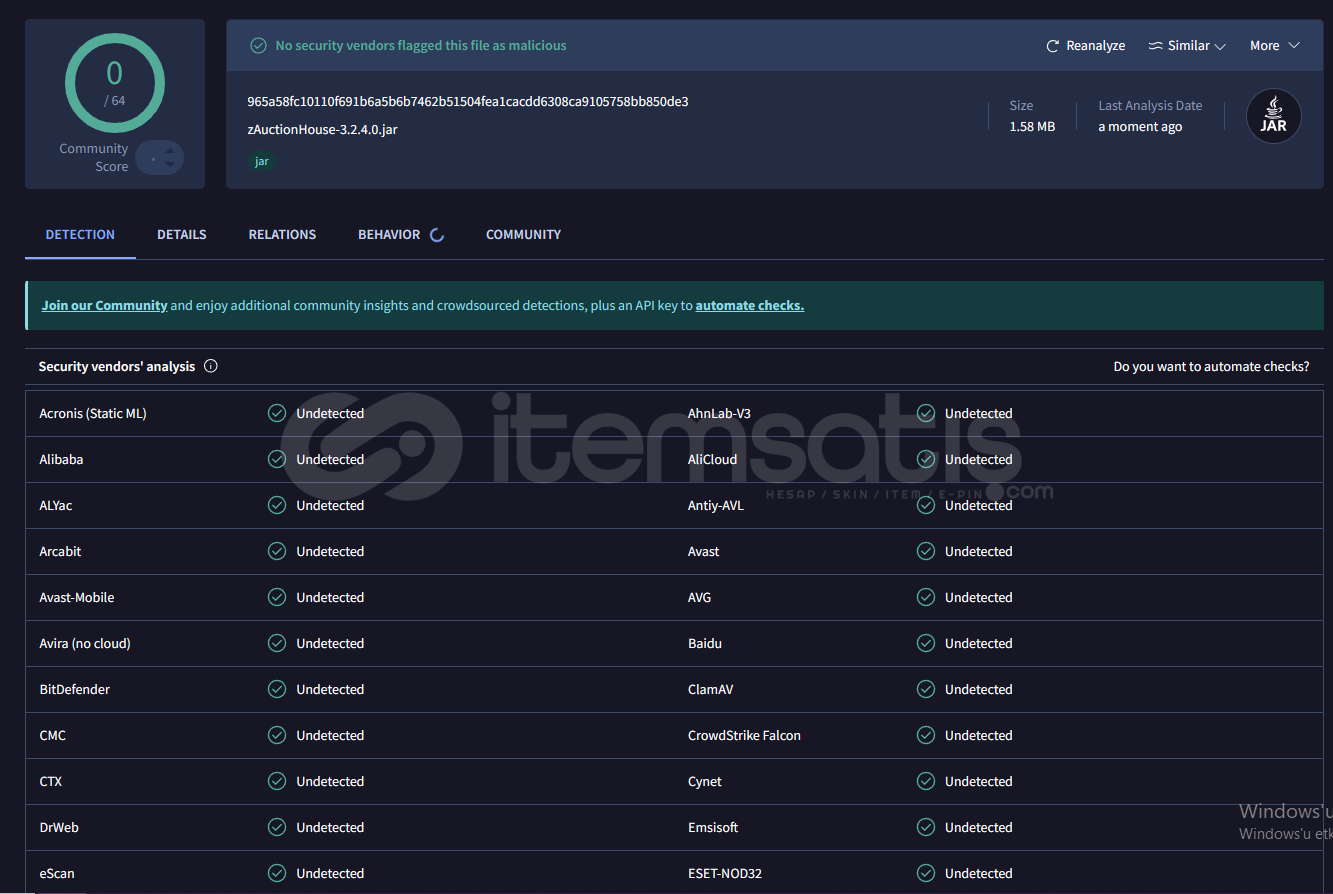
Task: Click 'Do you want to automate checks?'
Action: click(1211, 367)
